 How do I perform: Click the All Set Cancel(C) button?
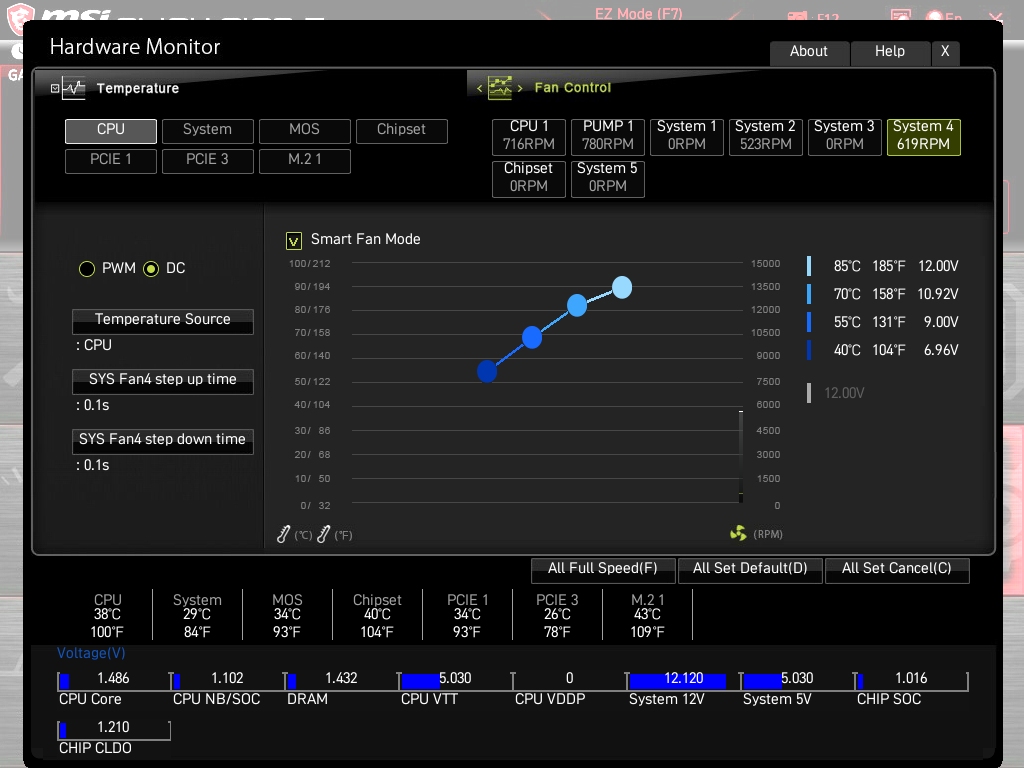pos(897,569)
